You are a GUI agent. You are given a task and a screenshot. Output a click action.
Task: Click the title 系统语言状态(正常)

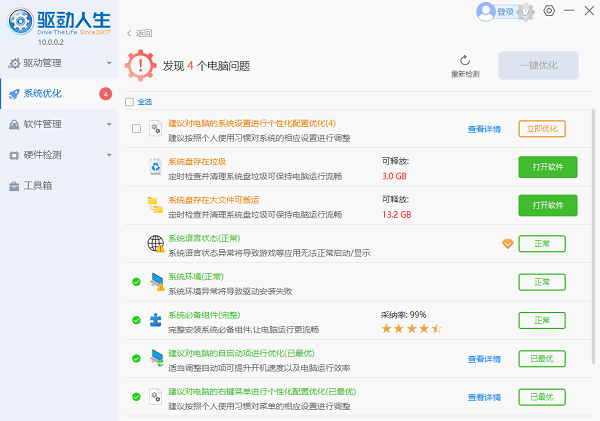pyautogui.click(x=204, y=238)
